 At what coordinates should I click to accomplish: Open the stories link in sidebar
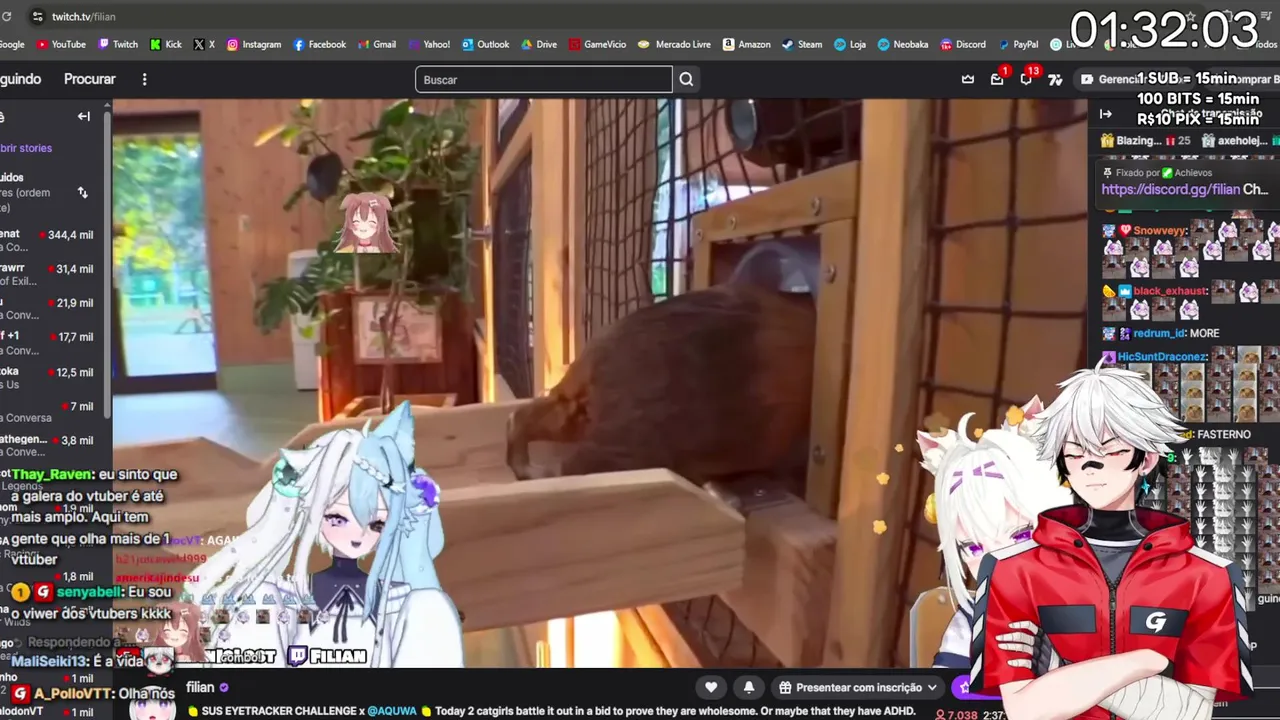(x=26, y=148)
